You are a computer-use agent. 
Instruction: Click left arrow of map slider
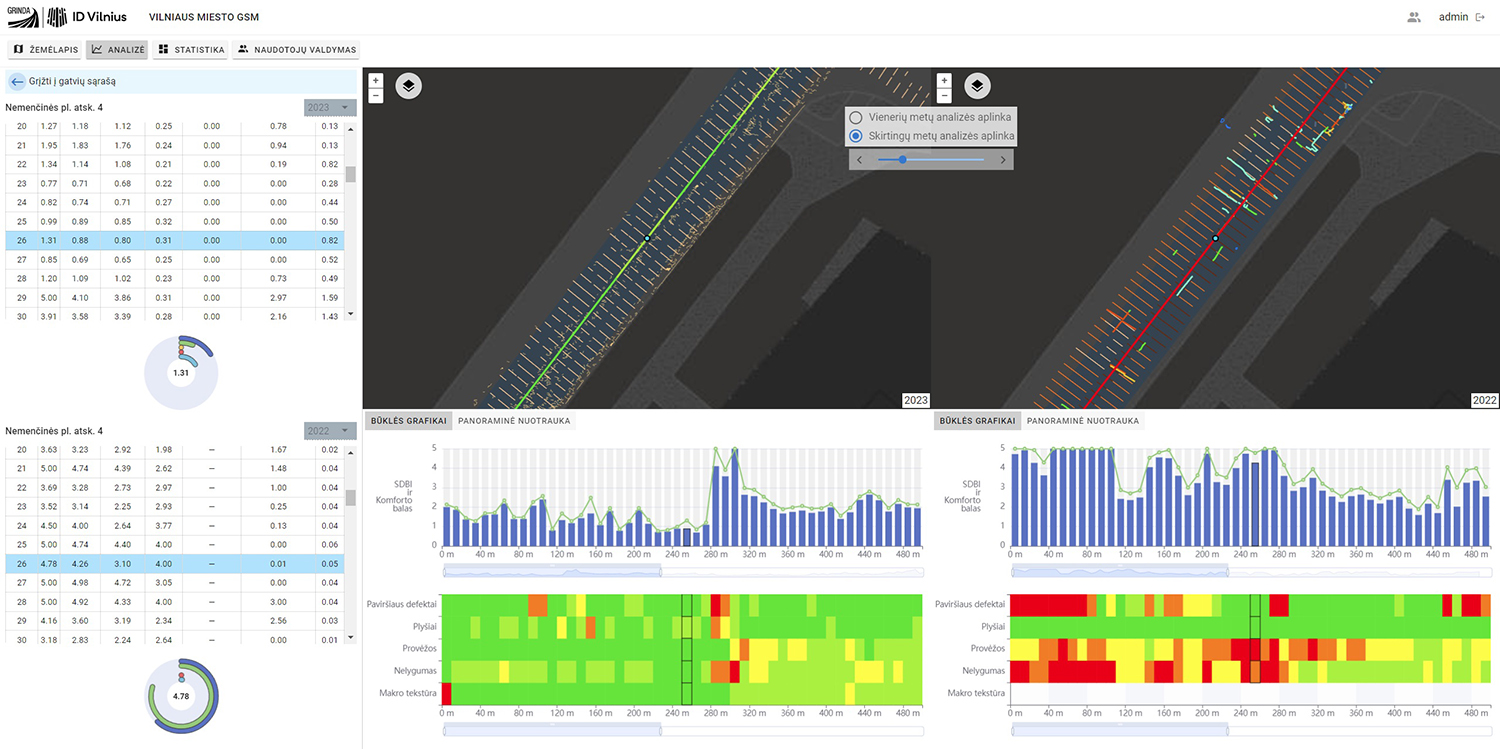tap(859, 160)
